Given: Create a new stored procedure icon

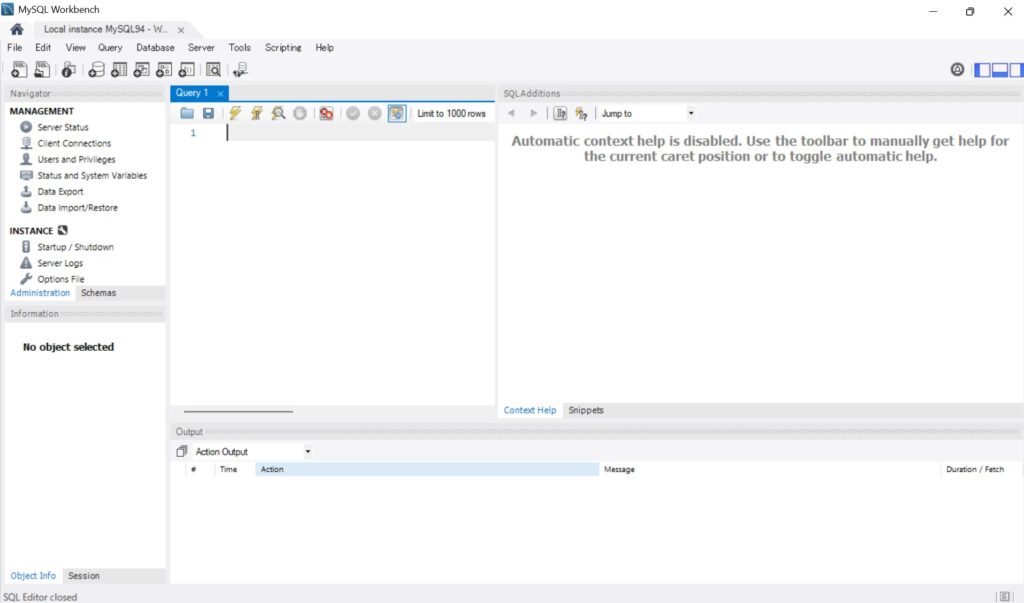Looking at the screenshot, I should pyautogui.click(x=164, y=69).
